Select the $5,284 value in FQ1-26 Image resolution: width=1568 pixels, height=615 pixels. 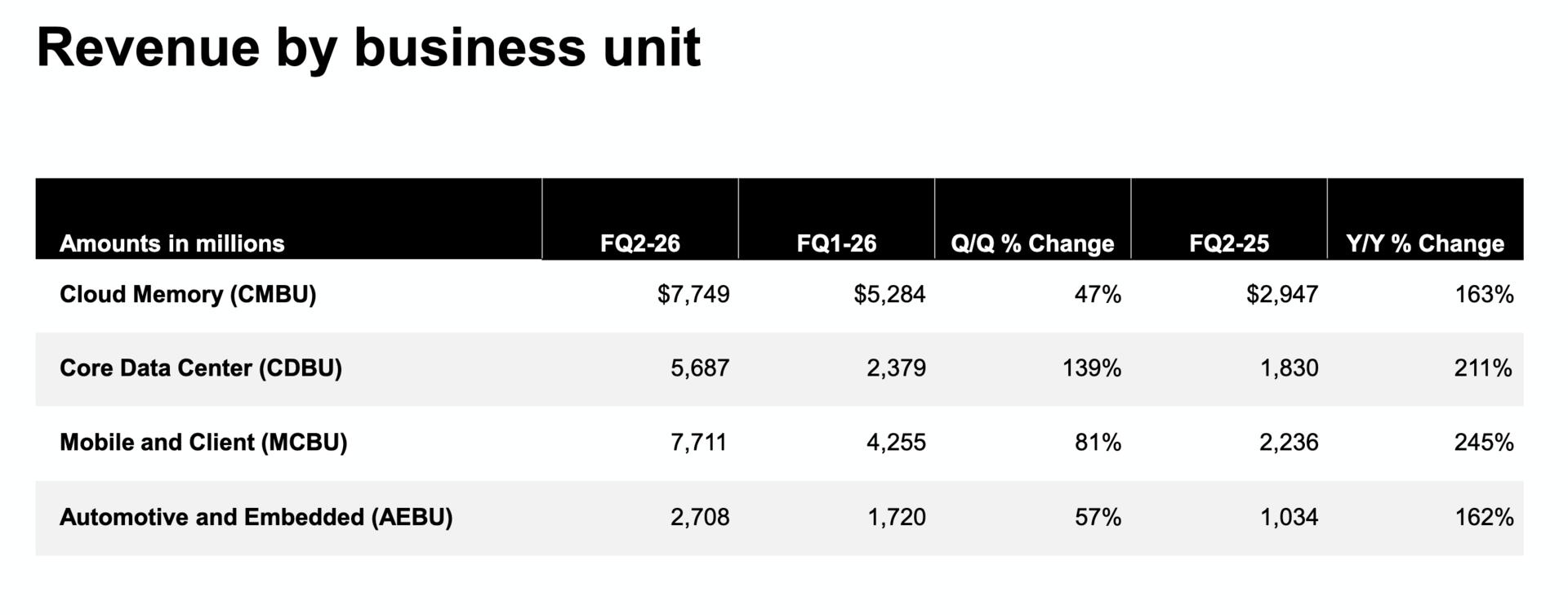pos(889,294)
